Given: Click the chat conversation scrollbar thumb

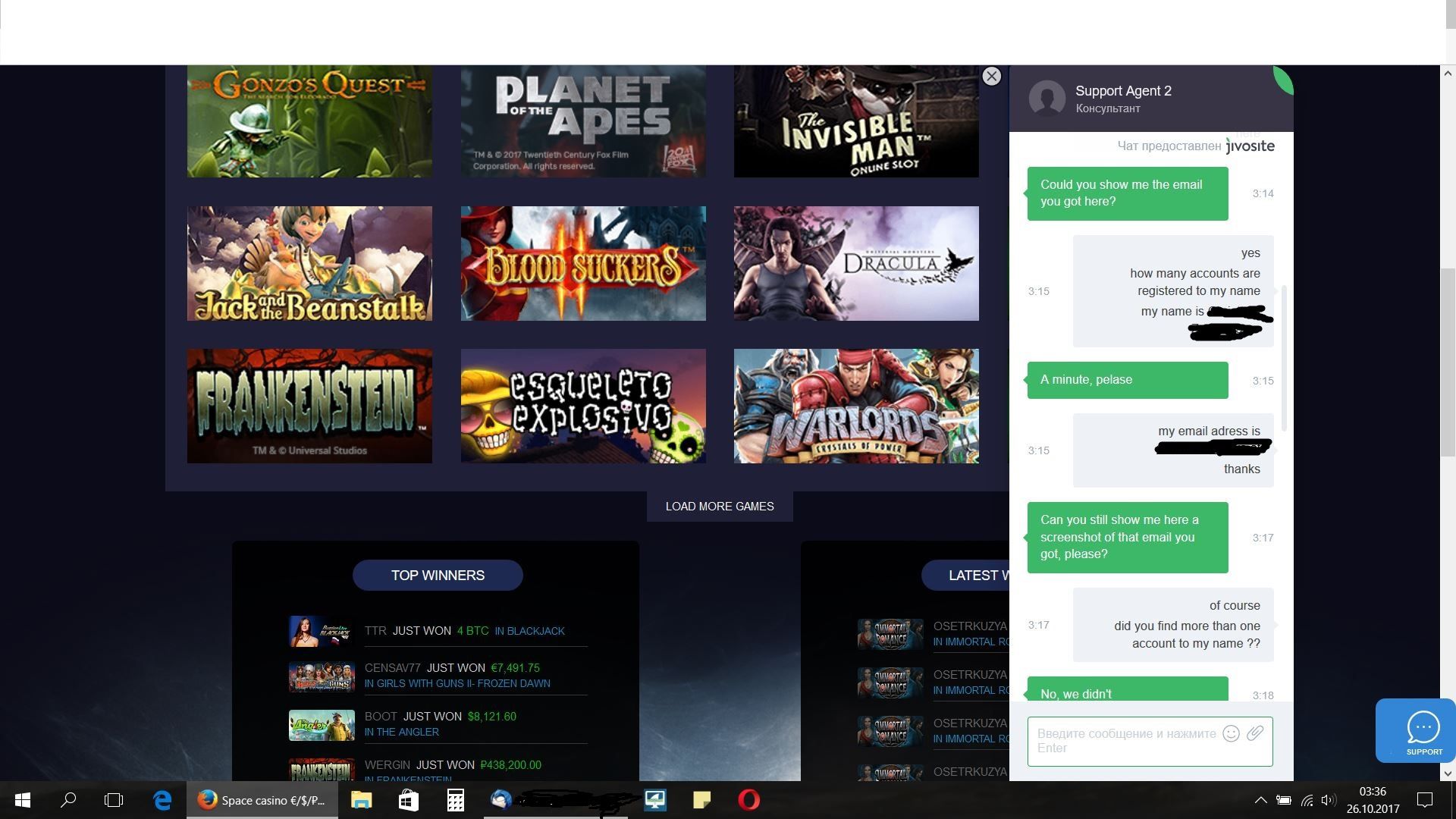Looking at the screenshot, I should point(1284,358).
